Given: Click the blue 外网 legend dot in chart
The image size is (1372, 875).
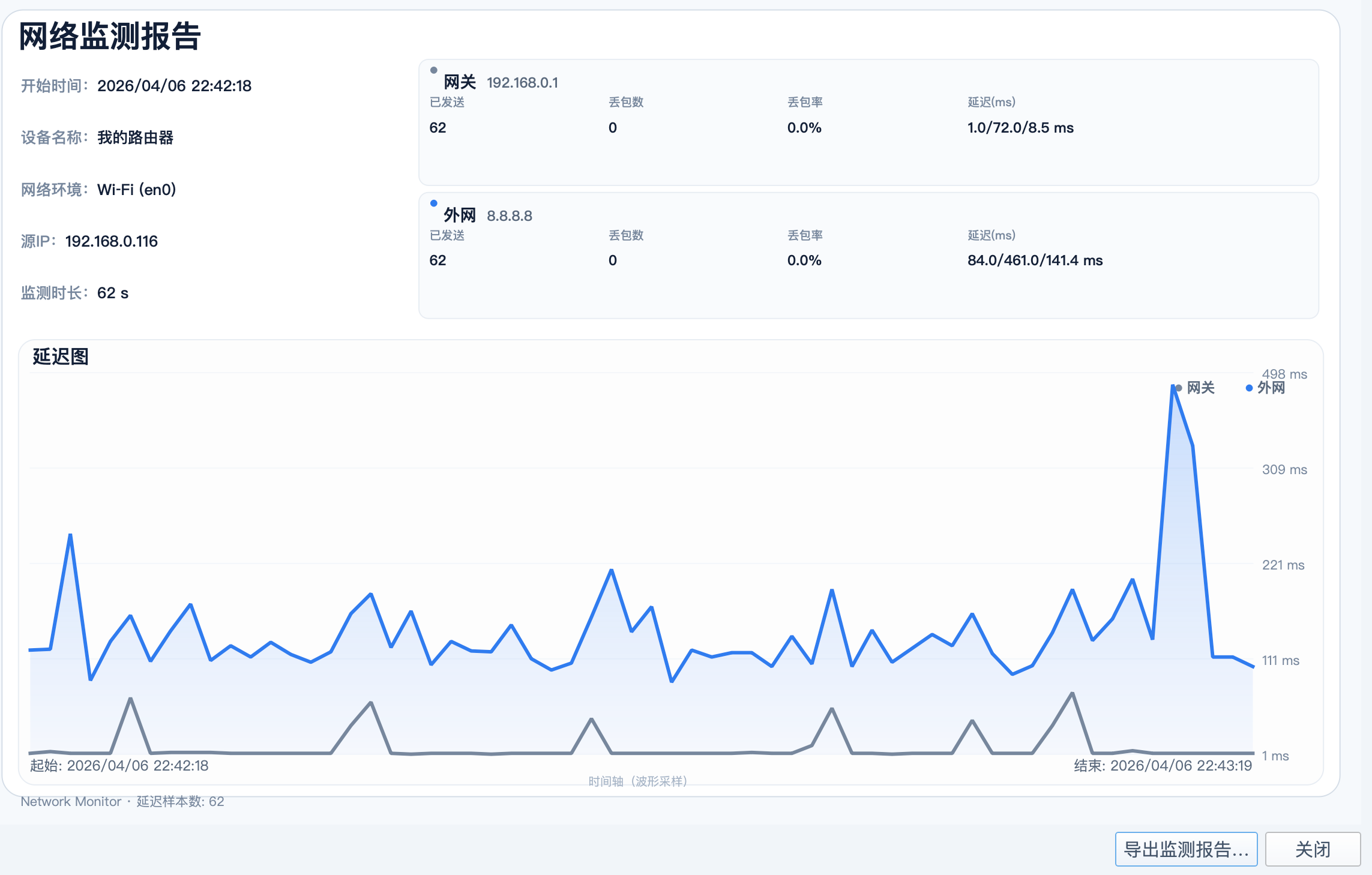Looking at the screenshot, I should coord(1249,388).
